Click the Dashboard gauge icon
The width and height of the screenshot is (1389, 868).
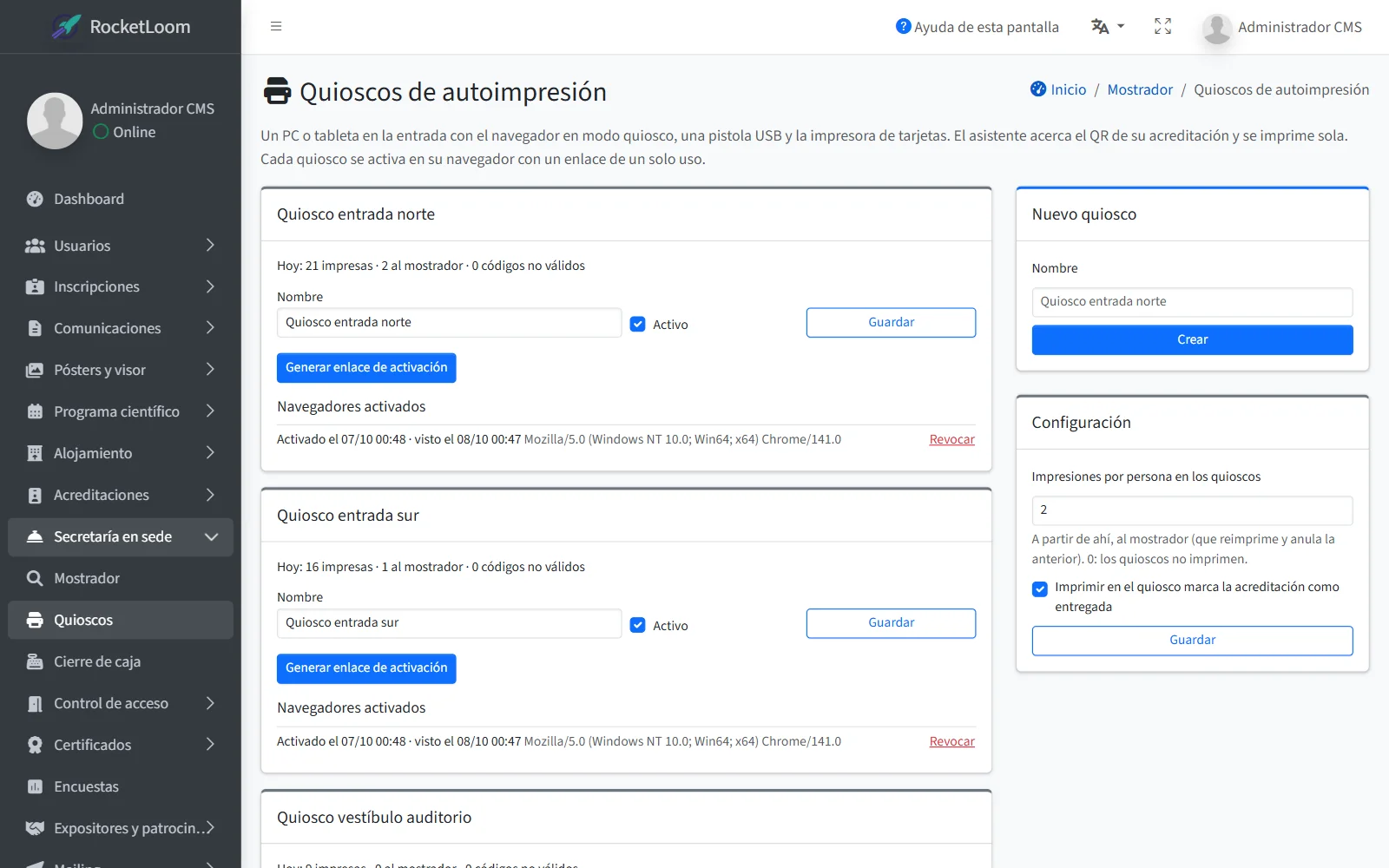tap(35, 199)
